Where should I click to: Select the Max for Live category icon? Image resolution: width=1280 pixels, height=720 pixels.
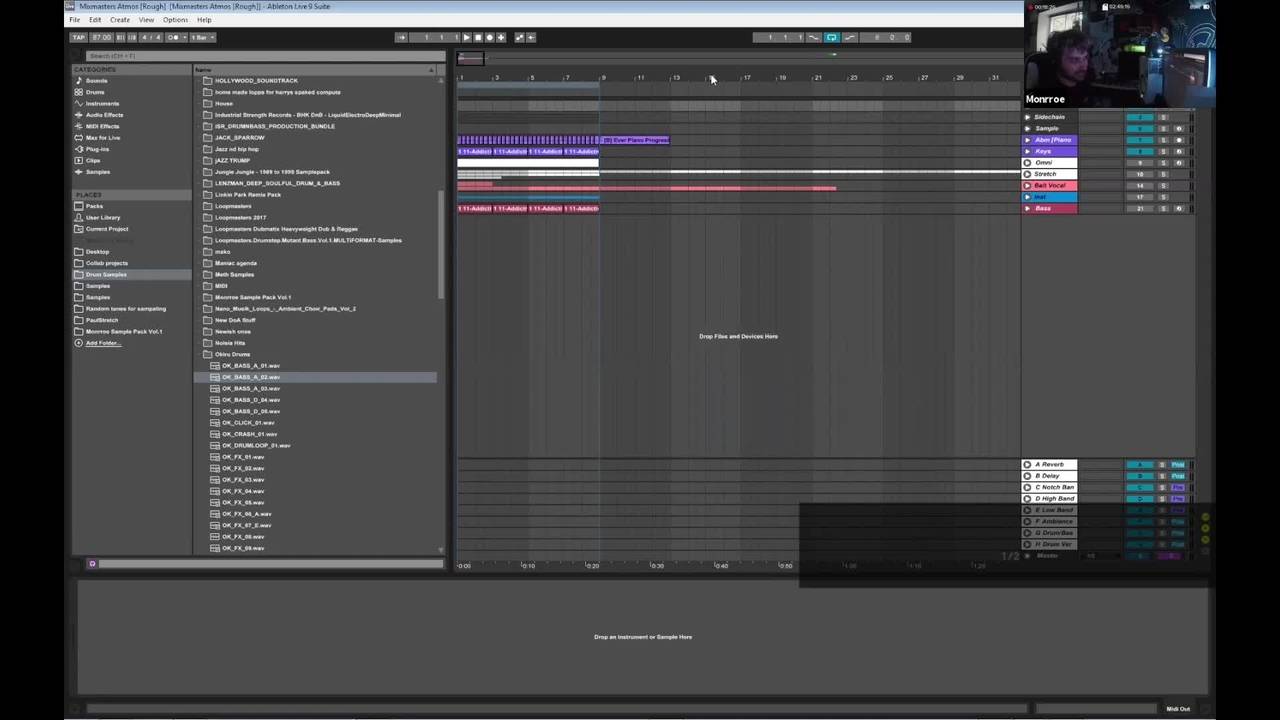tap(79, 138)
